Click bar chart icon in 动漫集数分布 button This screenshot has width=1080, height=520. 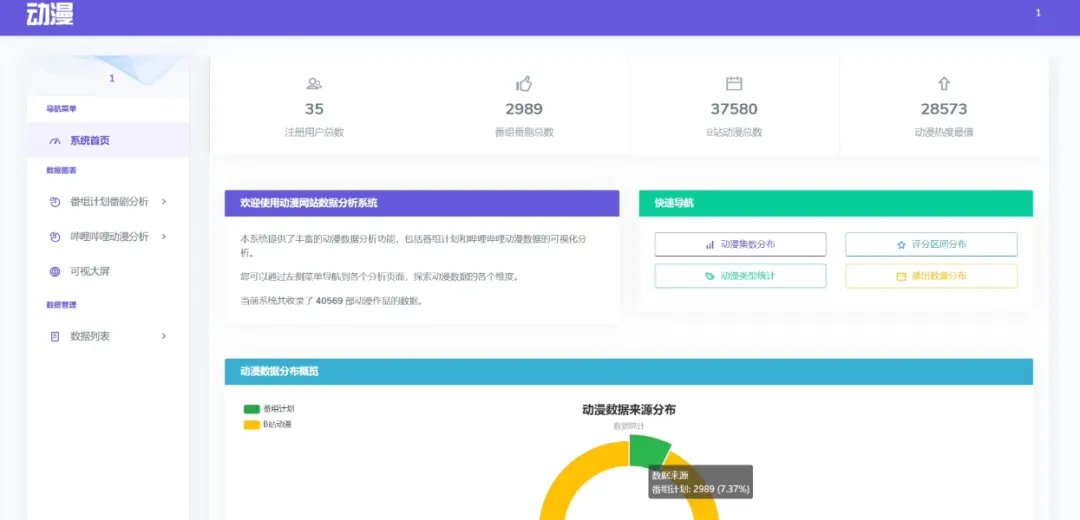710,245
